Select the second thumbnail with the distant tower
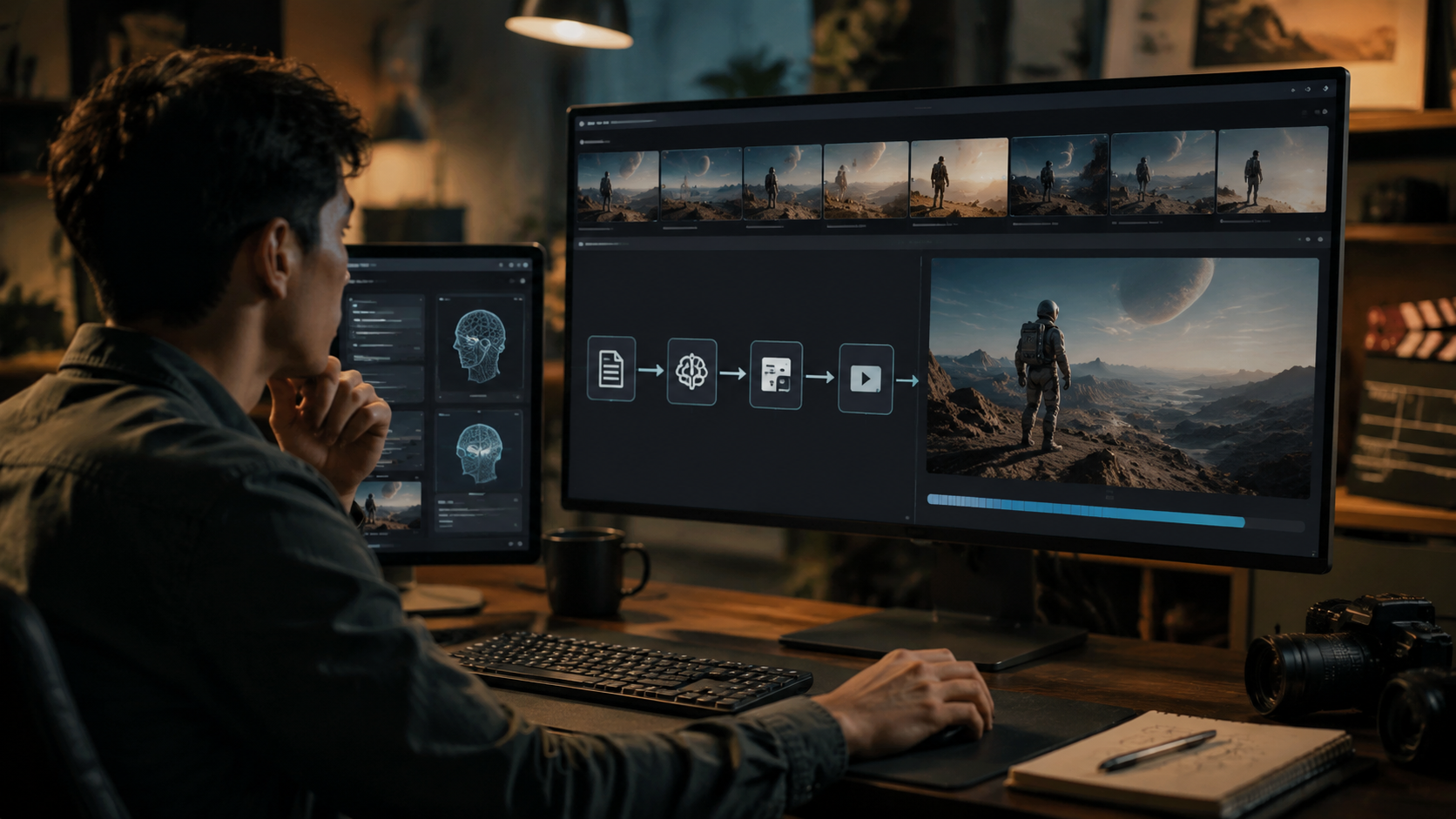Screen dimensions: 1456x819 (x=701, y=185)
